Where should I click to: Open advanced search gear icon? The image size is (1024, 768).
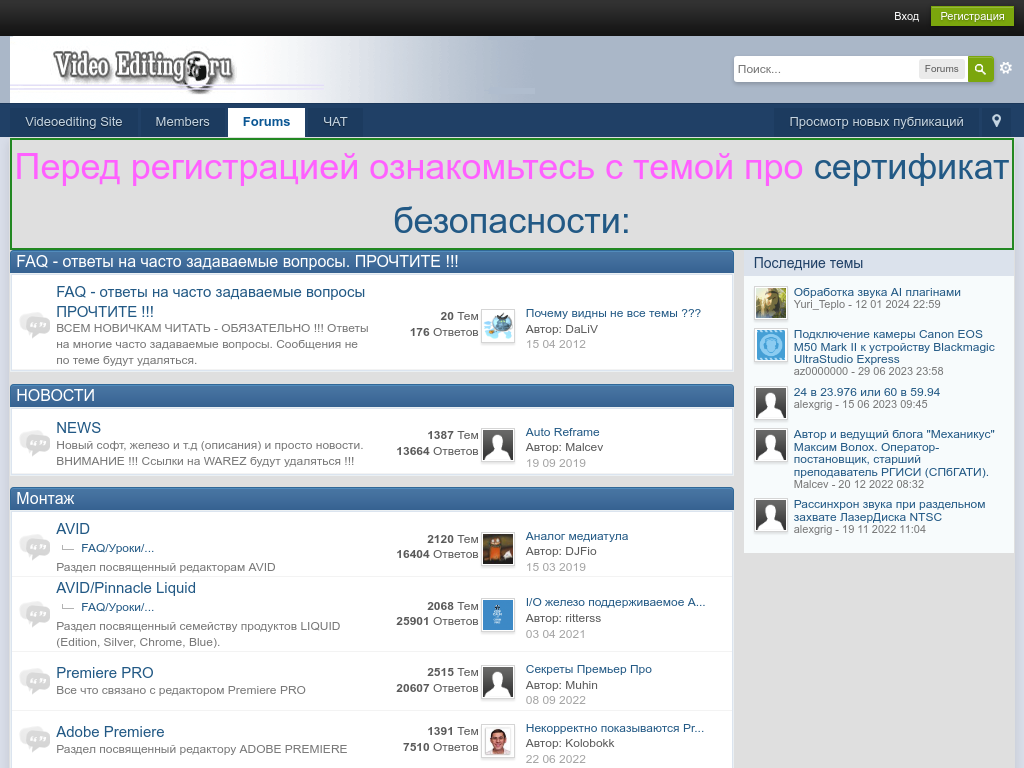click(1006, 68)
